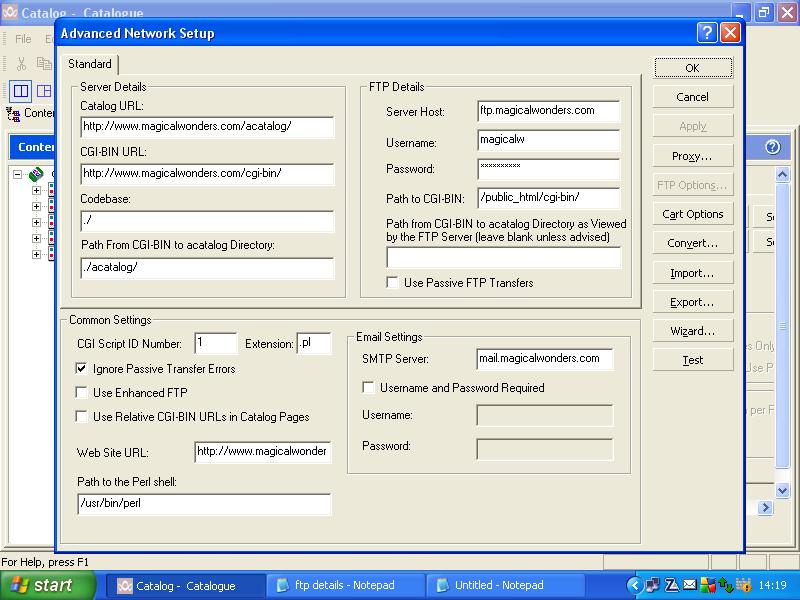Click the blue help icon in background panel

point(771,147)
